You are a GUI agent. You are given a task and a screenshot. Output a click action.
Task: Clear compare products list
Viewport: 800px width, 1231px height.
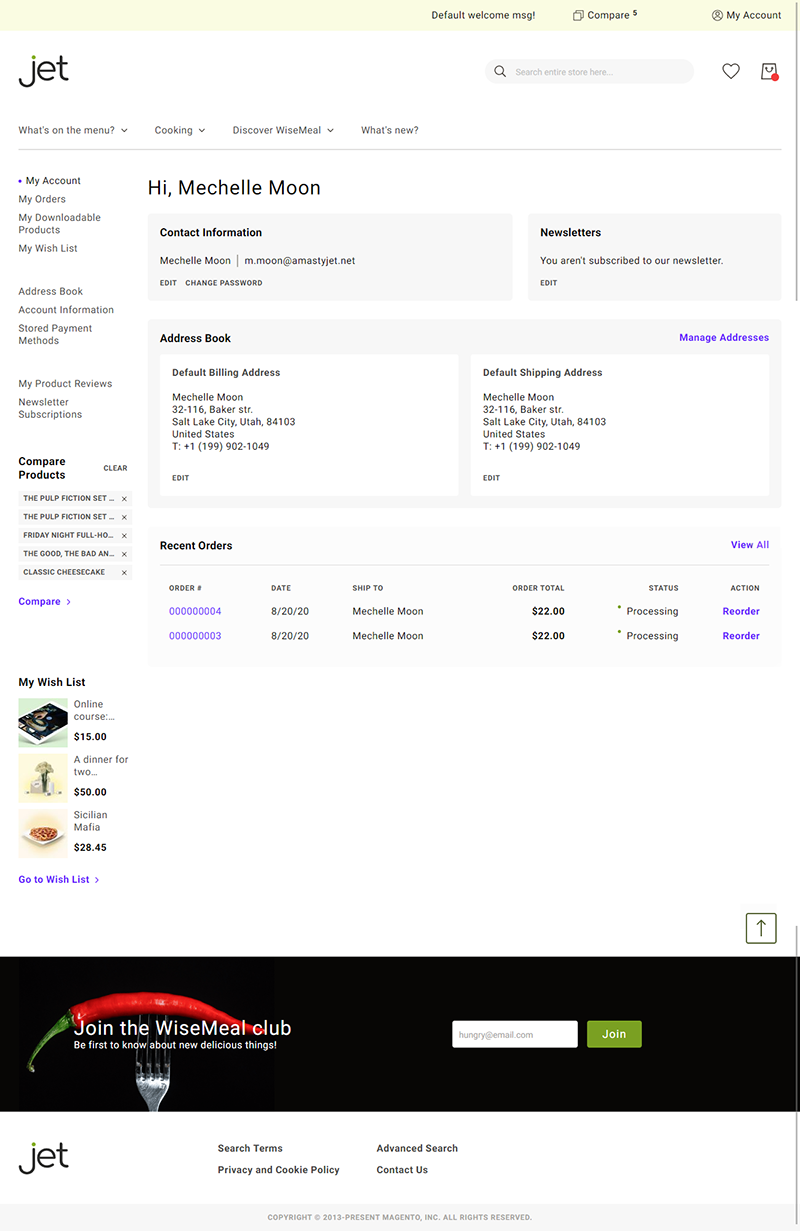(x=116, y=468)
